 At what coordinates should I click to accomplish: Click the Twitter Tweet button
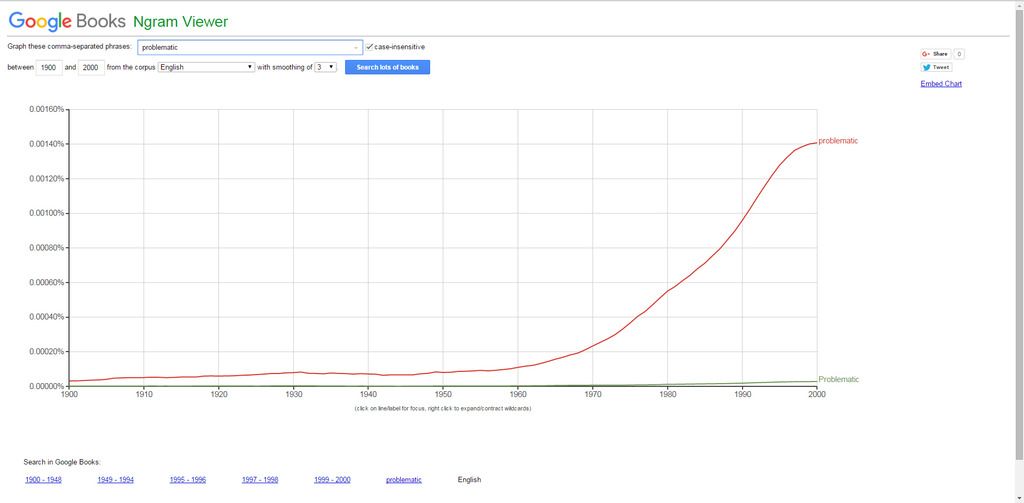(x=936, y=67)
